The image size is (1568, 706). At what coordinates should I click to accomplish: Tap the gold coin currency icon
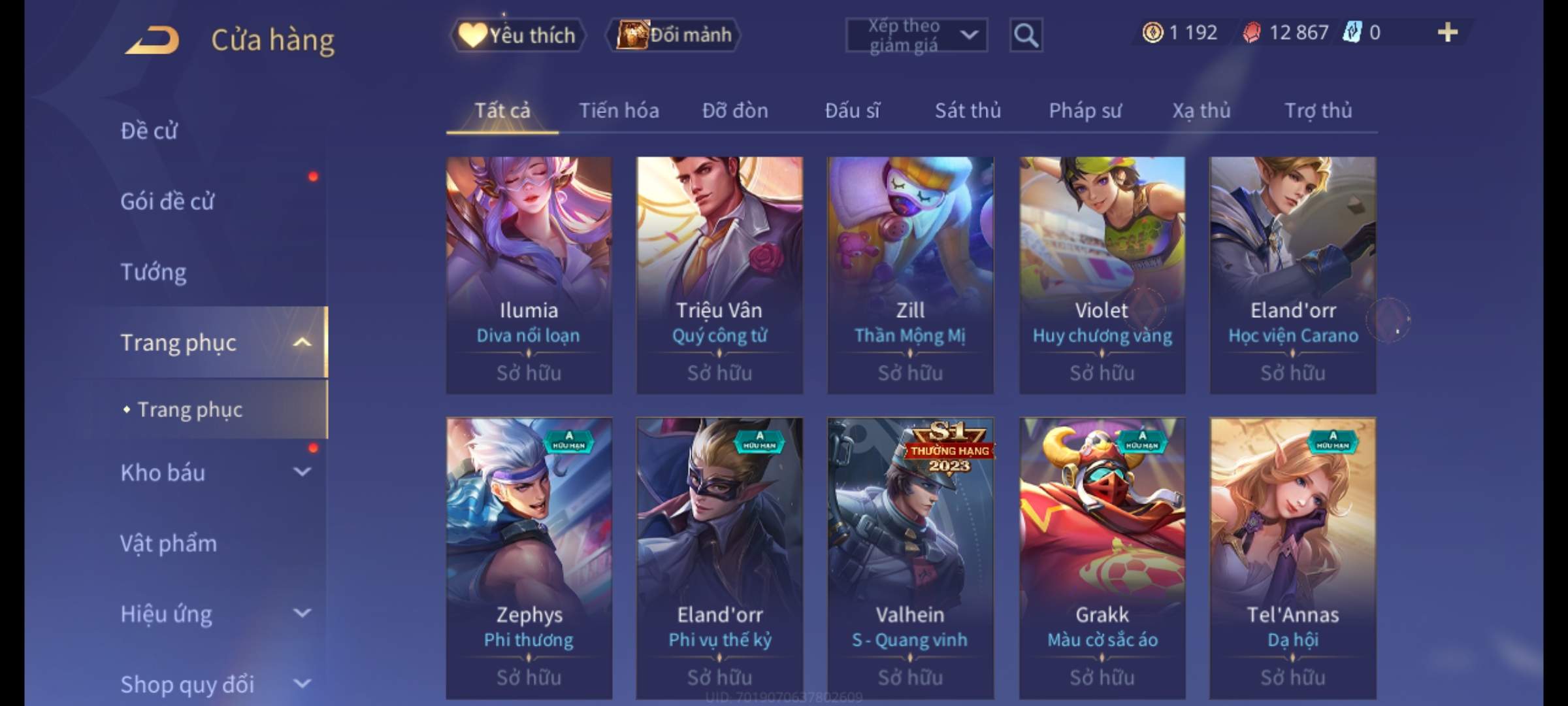click(x=1152, y=32)
